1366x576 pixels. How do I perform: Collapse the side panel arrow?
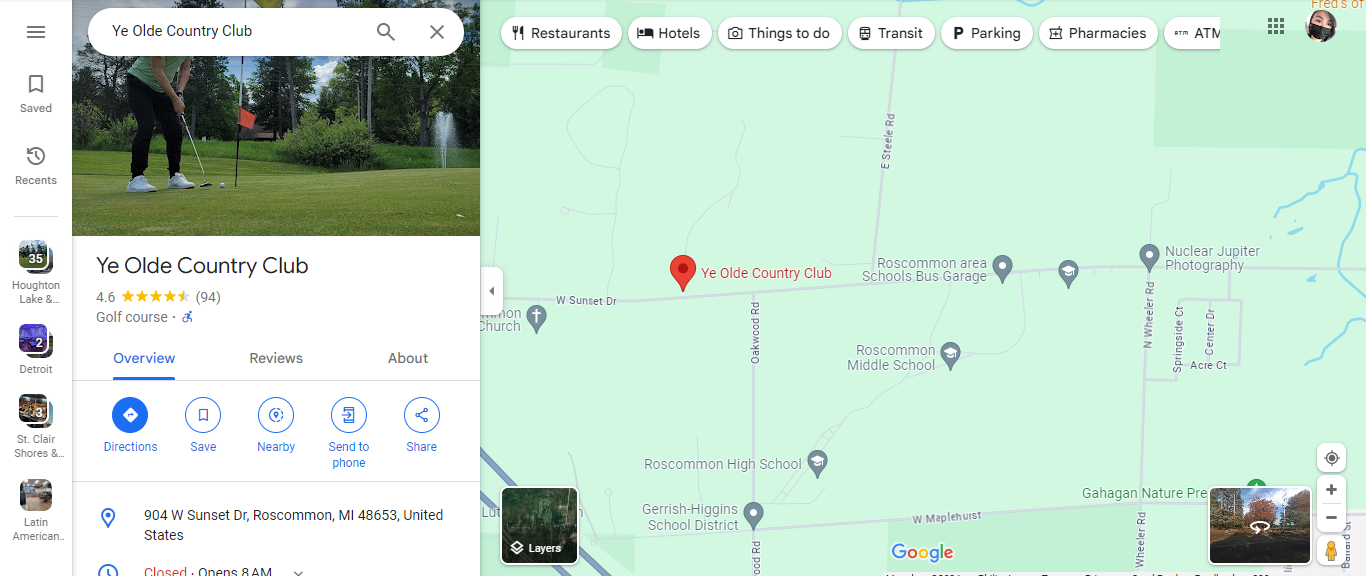491,291
